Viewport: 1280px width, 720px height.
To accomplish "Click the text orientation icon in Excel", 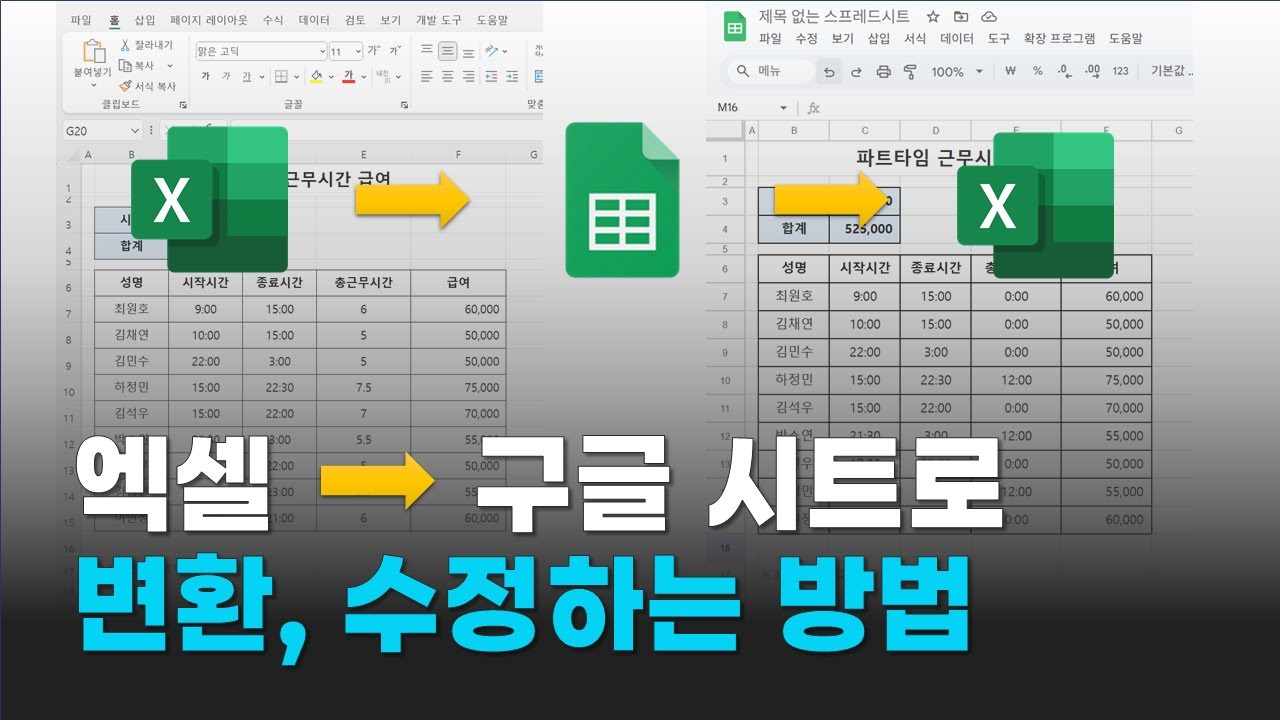I will (x=492, y=50).
